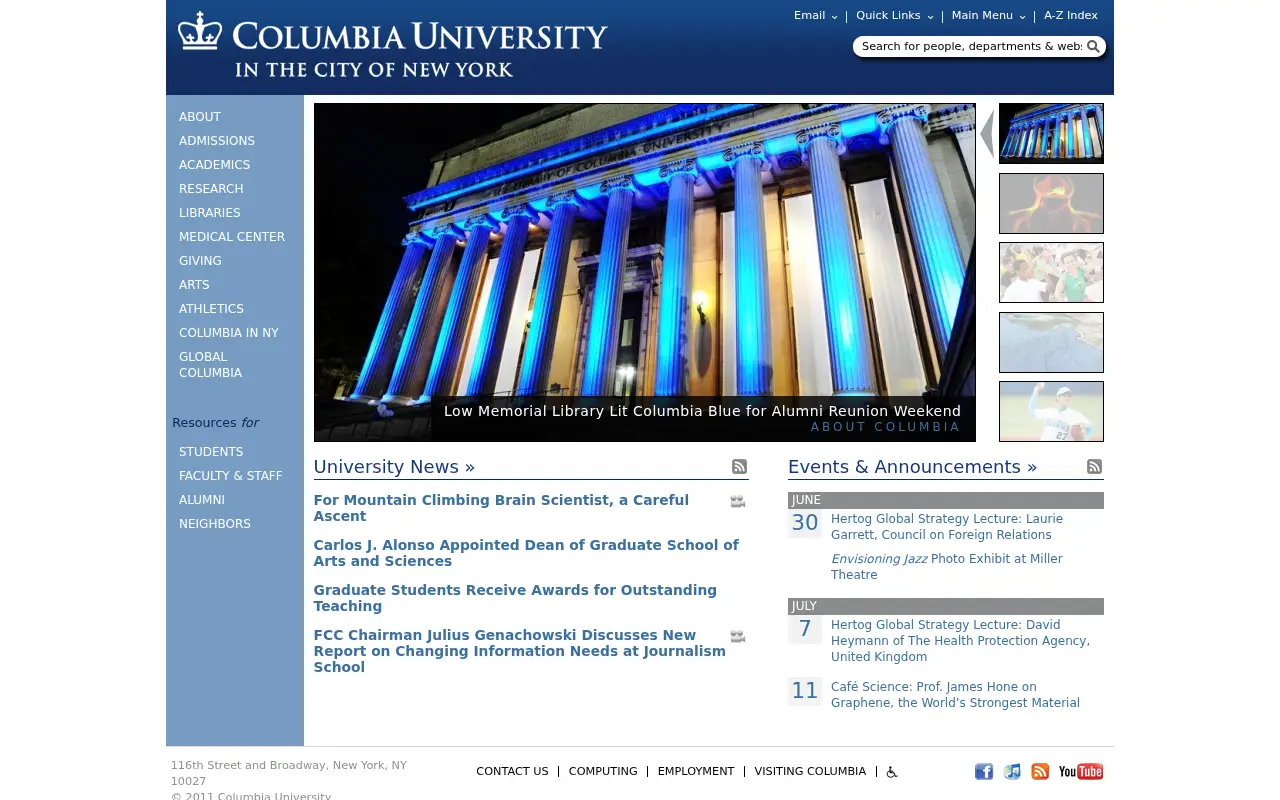The width and height of the screenshot is (1280, 800).
Task: Open the Athletics sidebar item
Action: tap(211, 309)
